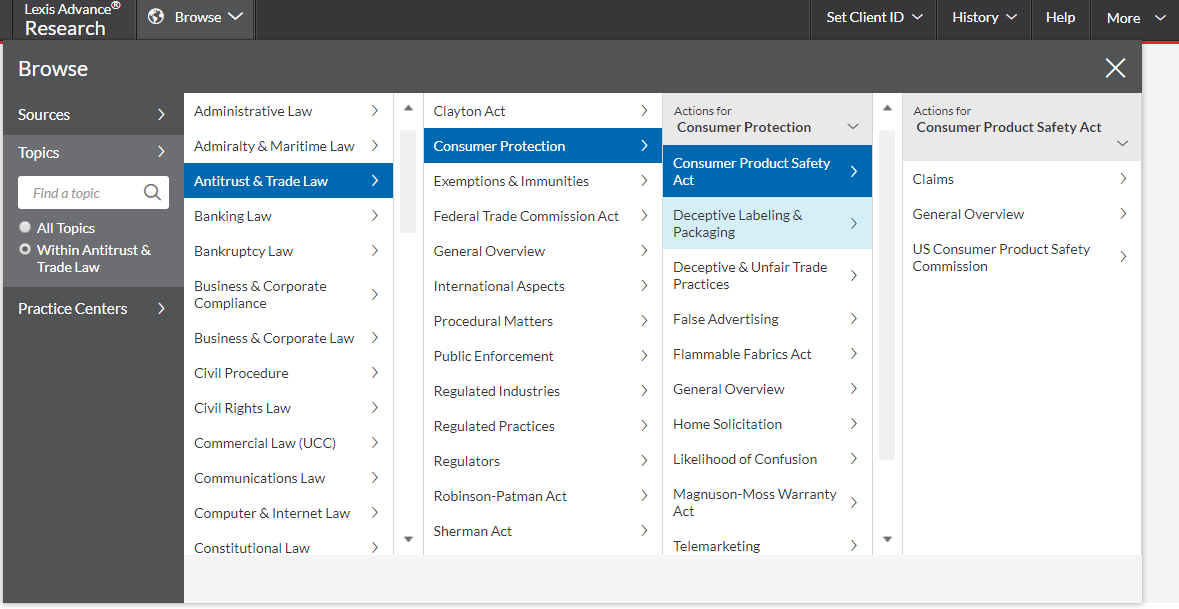The height and width of the screenshot is (609, 1179).
Task: Open the Set Client ID dropdown
Action: coord(874,17)
